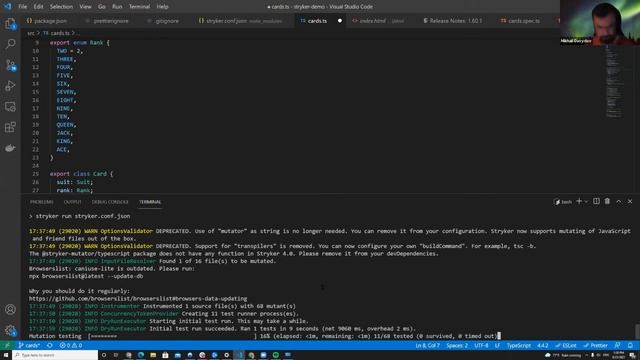The image size is (640, 360).
Task: Open the Help menu
Action: 162,7
